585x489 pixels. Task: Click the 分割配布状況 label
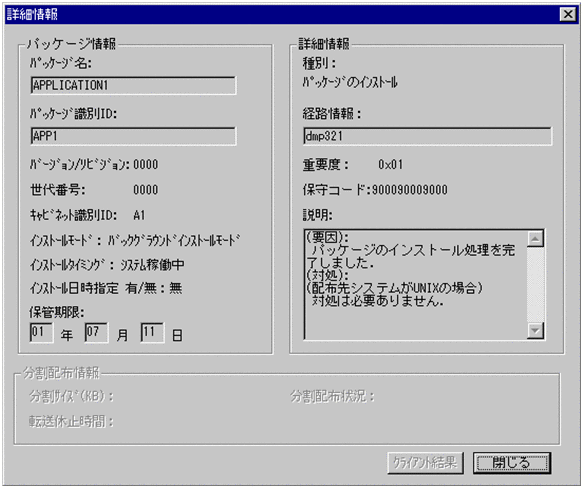[x=332, y=396]
